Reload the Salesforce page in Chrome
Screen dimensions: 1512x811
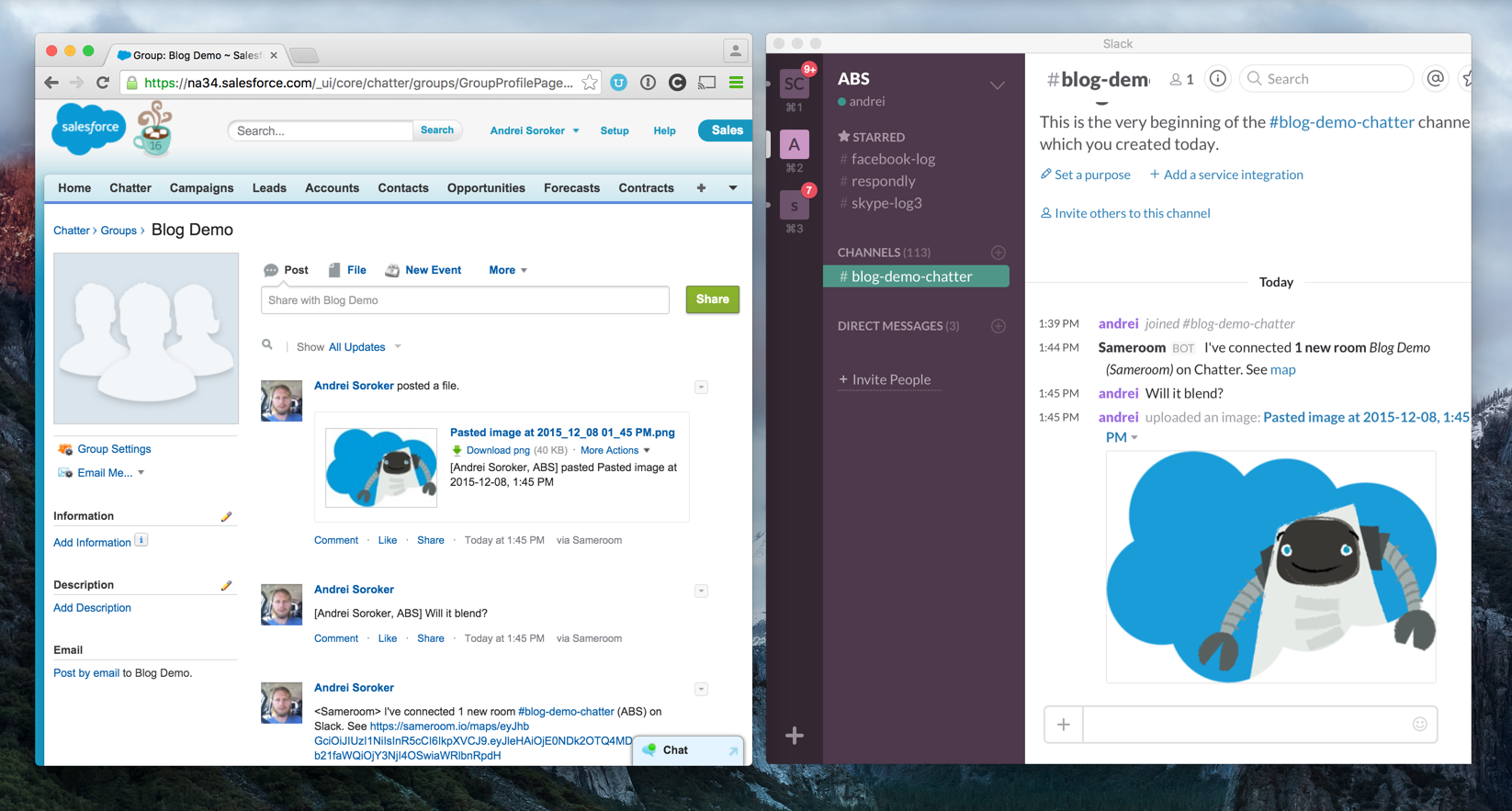[103, 83]
